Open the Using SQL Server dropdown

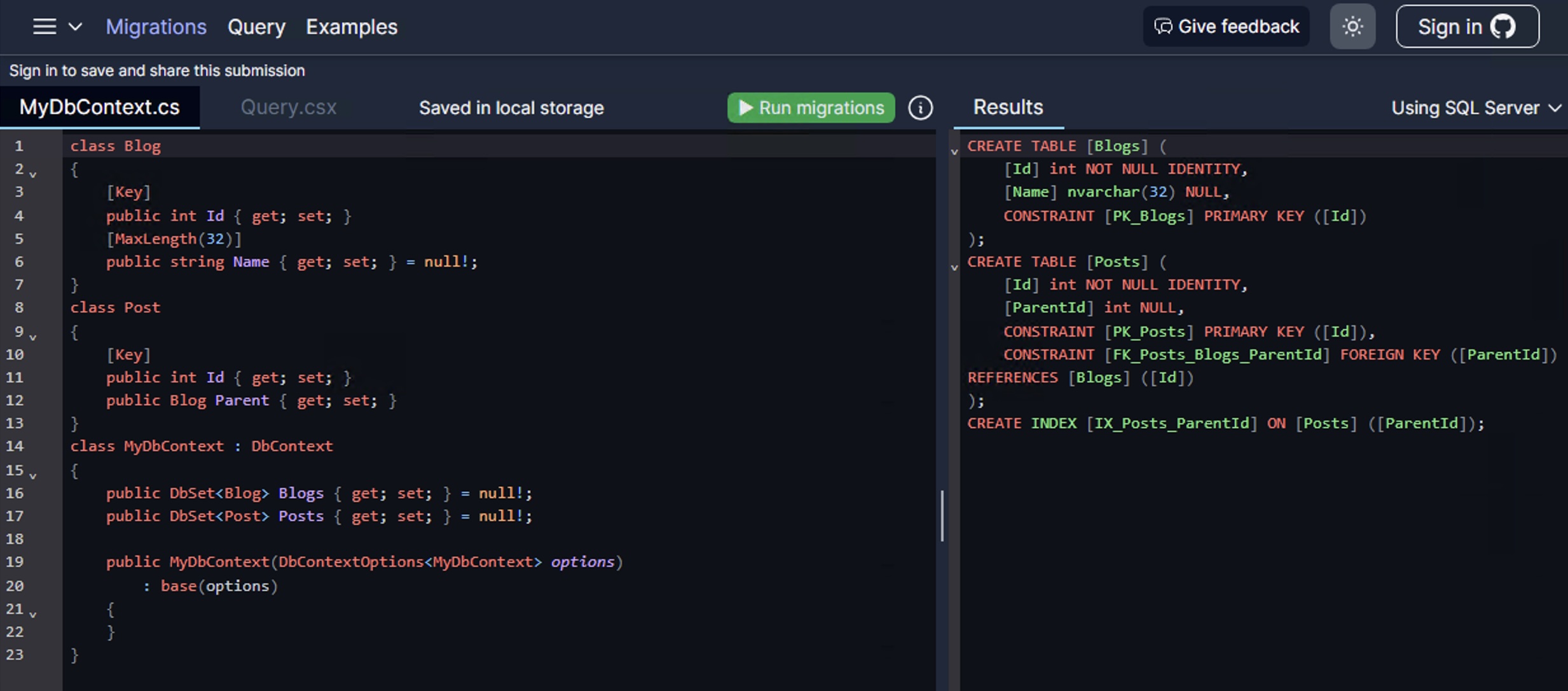point(1475,108)
